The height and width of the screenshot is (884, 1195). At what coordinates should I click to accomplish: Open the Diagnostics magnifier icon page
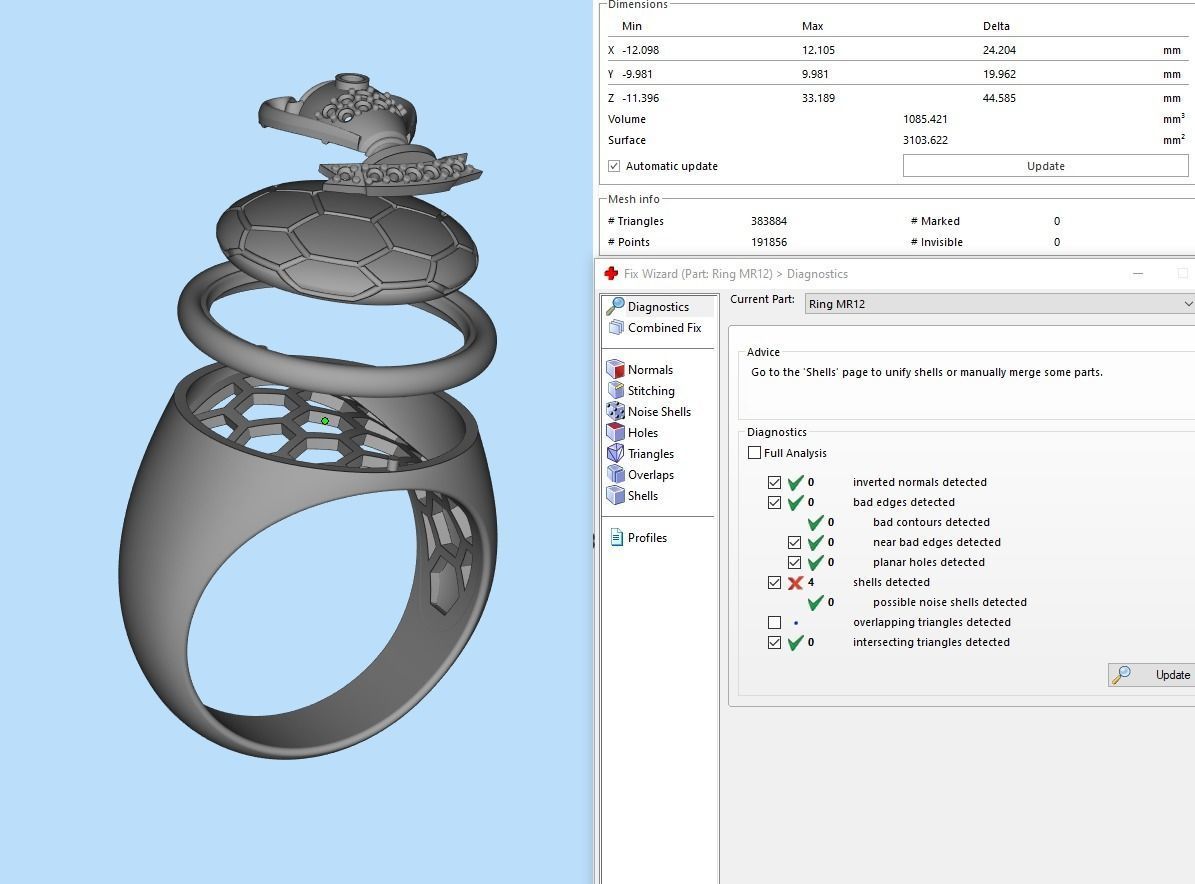pyautogui.click(x=615, y=306)
